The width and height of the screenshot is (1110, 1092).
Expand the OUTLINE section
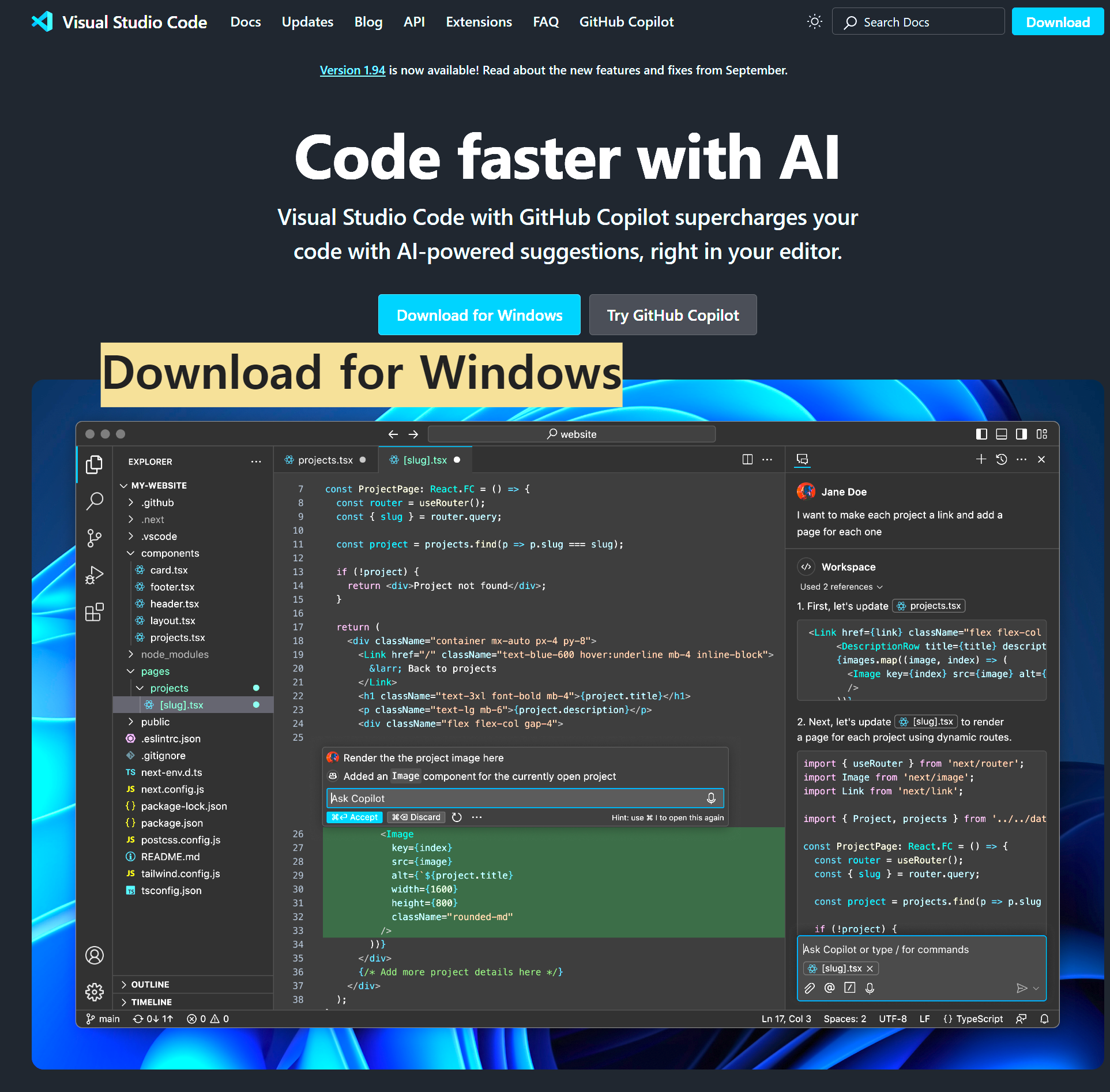click(x=150, y=984)
